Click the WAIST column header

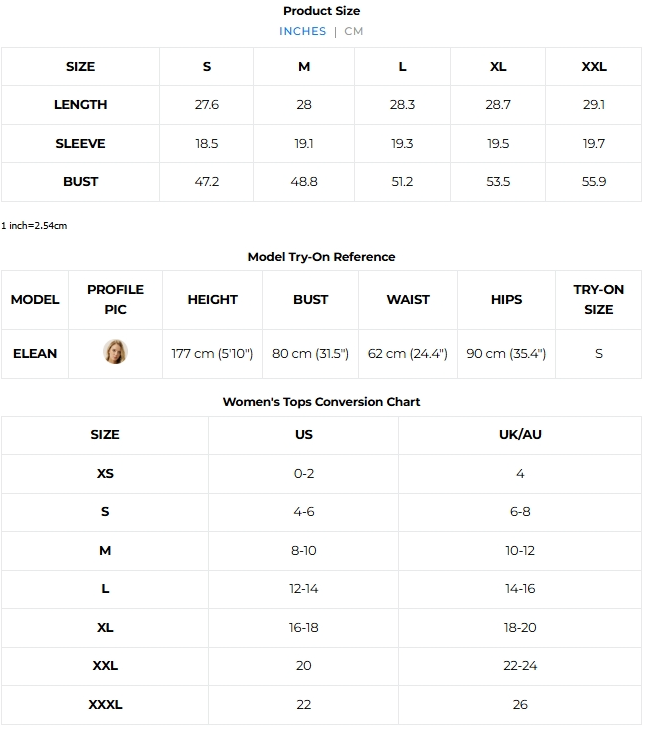click(x=408, y=300)
